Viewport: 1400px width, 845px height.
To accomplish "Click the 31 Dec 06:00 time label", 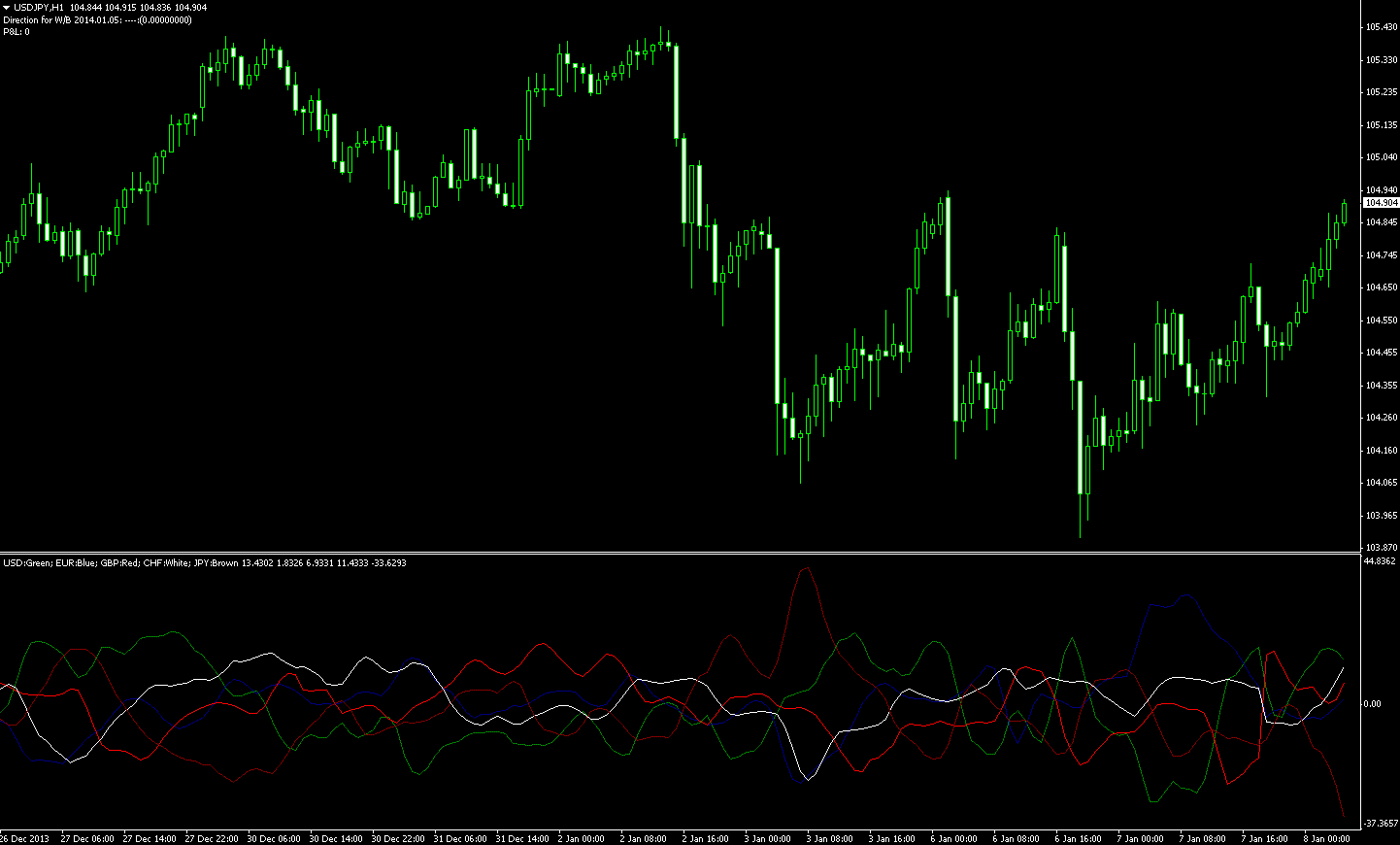I will (460, 838).
